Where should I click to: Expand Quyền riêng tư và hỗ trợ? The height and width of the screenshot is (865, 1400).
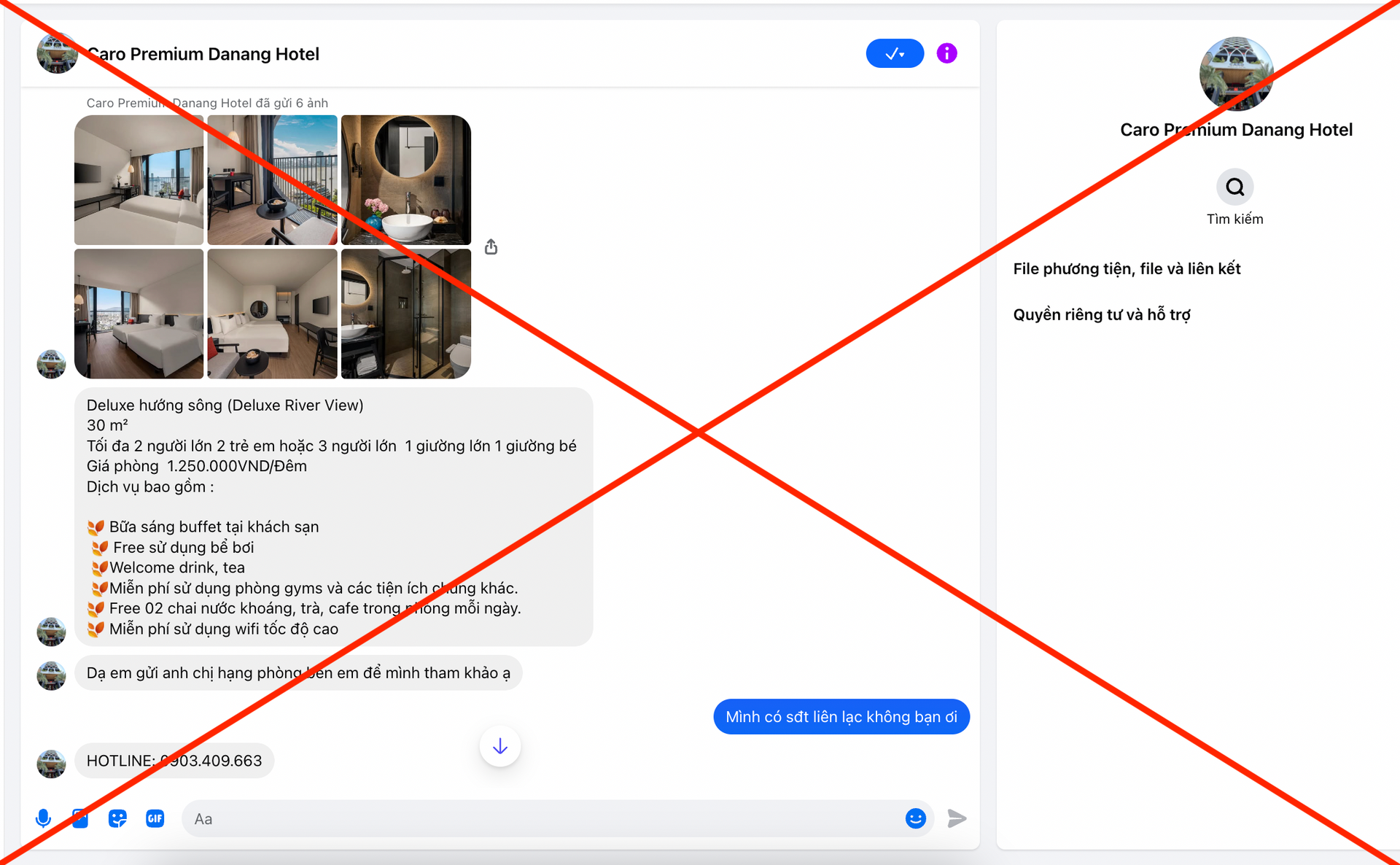click(1101, 314)
